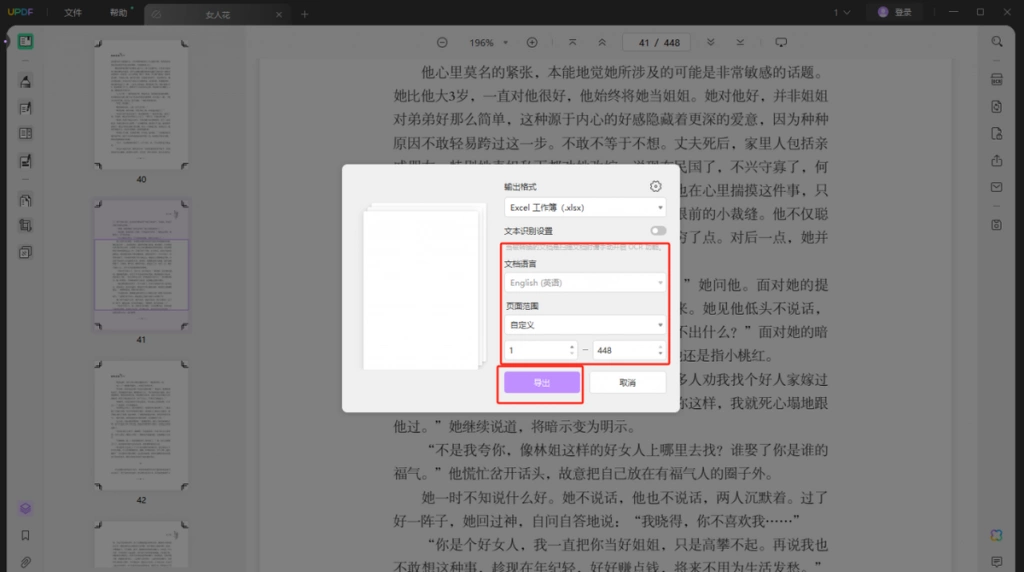Open the 帮助 menu
The width and height of the screenshot is (1024, 572).
click(118, 12)
